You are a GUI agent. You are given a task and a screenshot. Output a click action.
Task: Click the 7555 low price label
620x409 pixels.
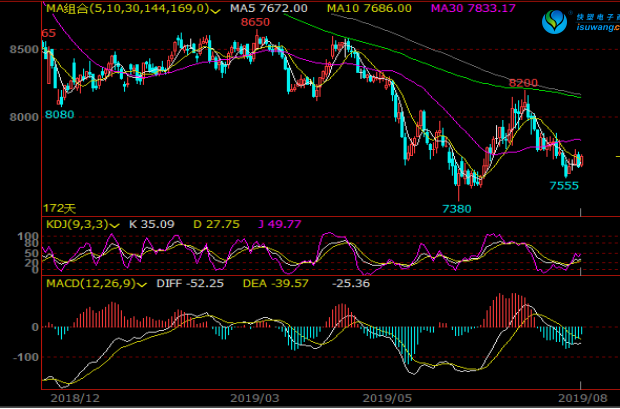pyautogui.click(x=564, y=186)
